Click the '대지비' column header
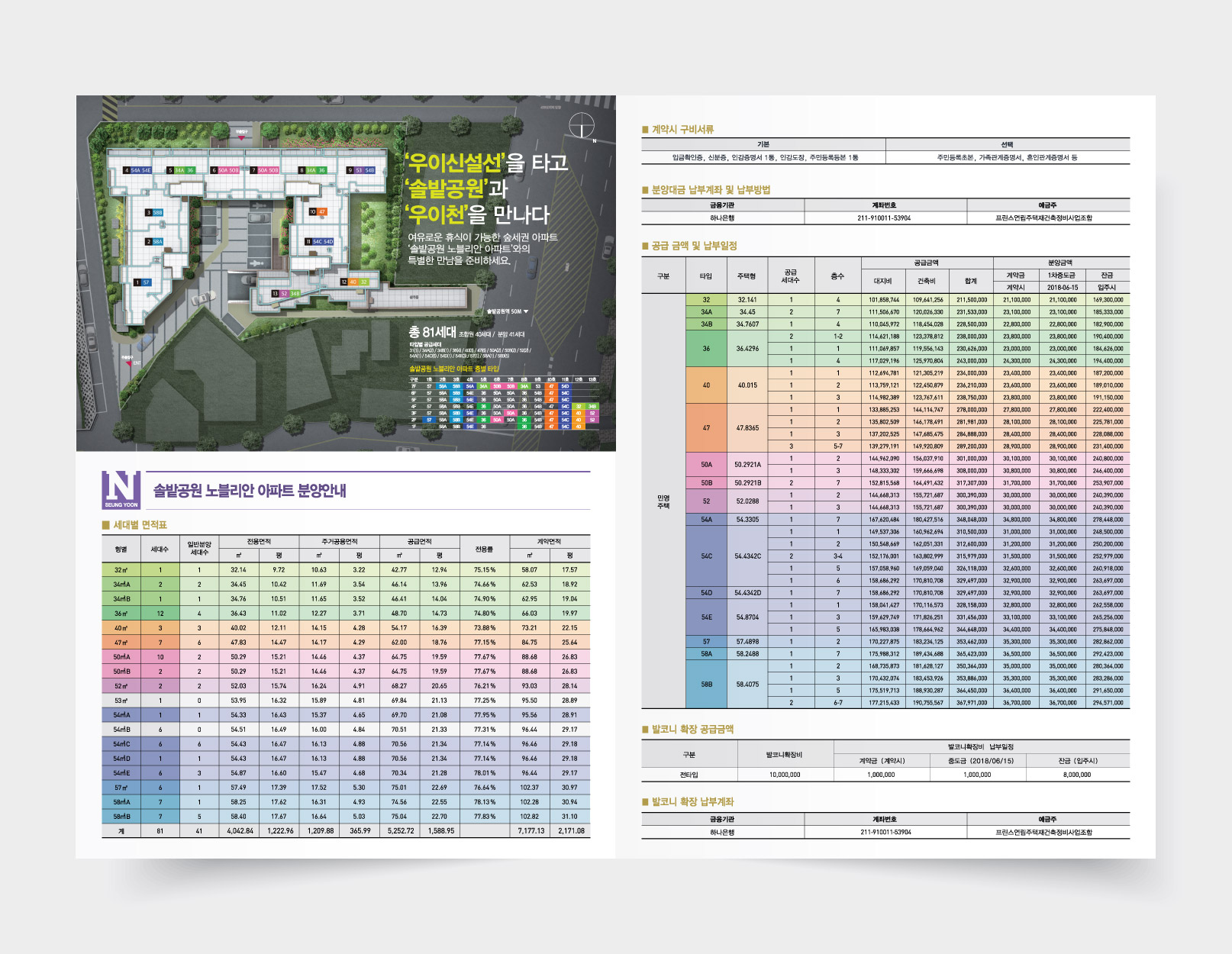 [883, 282]
